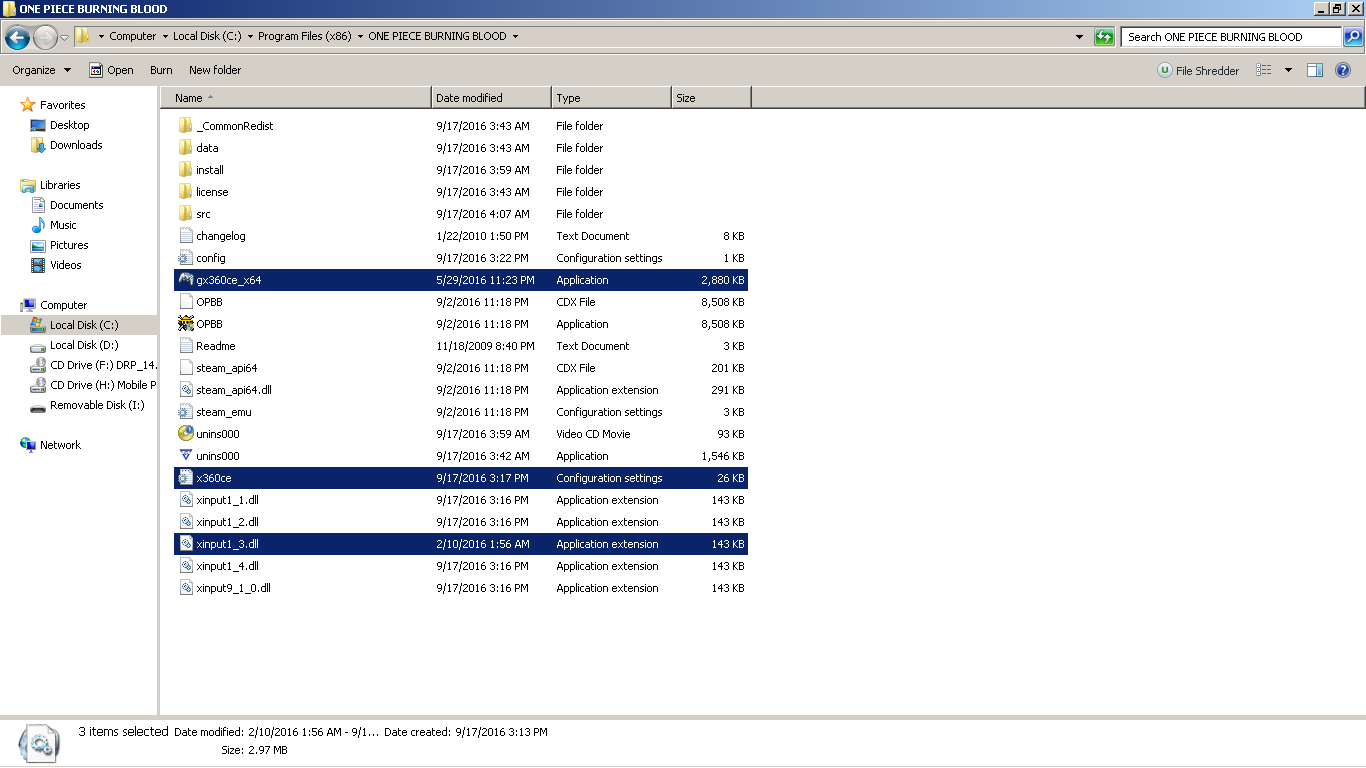This screenshot has width=1366, height=768.
Task: Create a New folder from toolbar
Action: [x=215, y=70]
